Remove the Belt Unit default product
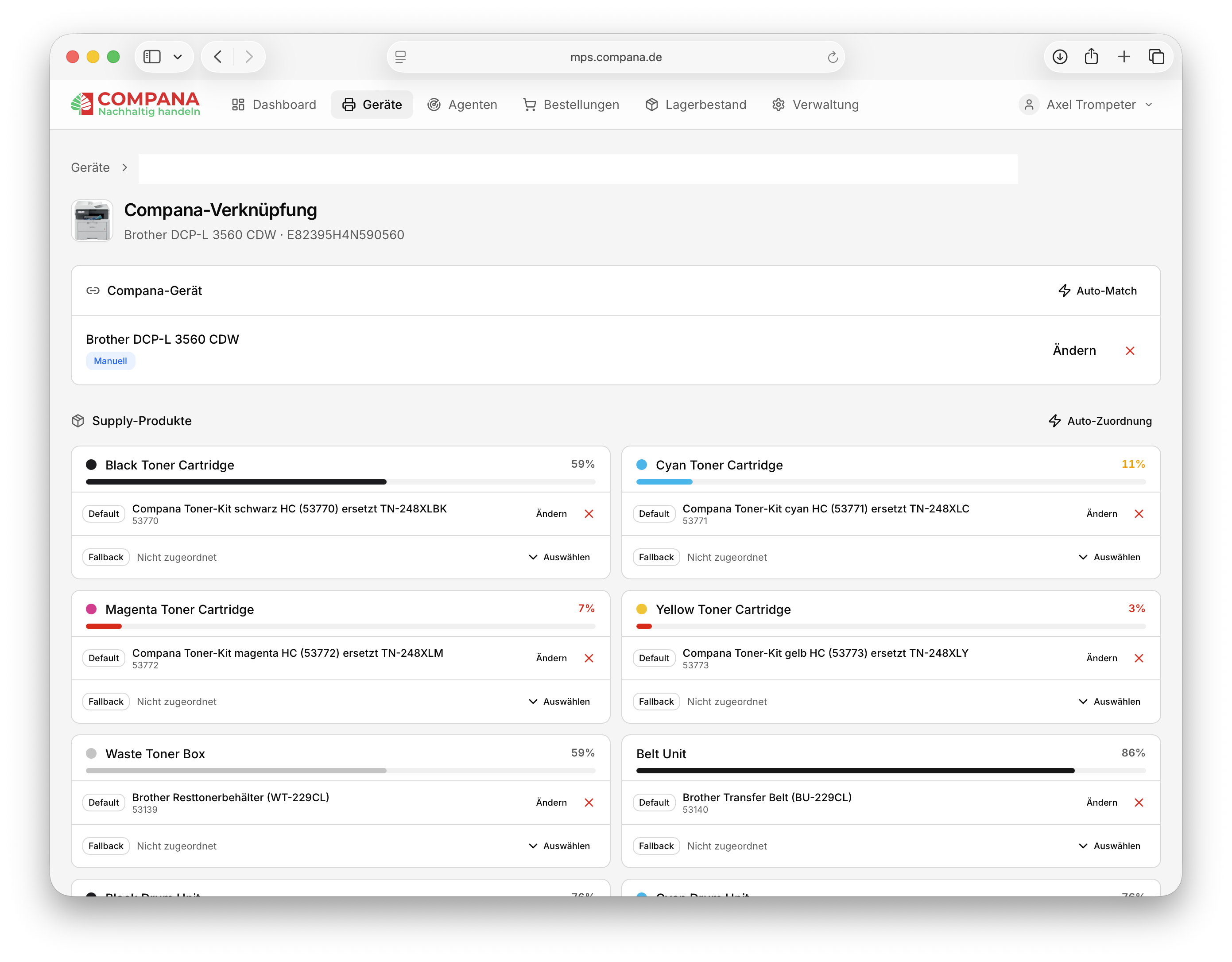Screen dimensions: 1232x962 pos(1139,802)
